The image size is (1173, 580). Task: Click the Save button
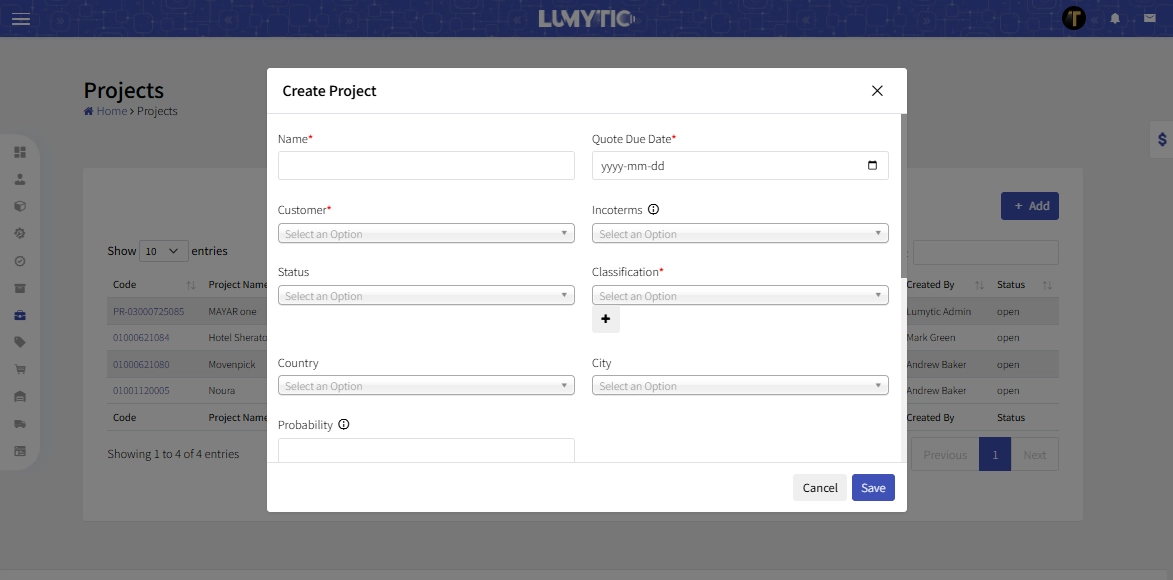point(872,488)
